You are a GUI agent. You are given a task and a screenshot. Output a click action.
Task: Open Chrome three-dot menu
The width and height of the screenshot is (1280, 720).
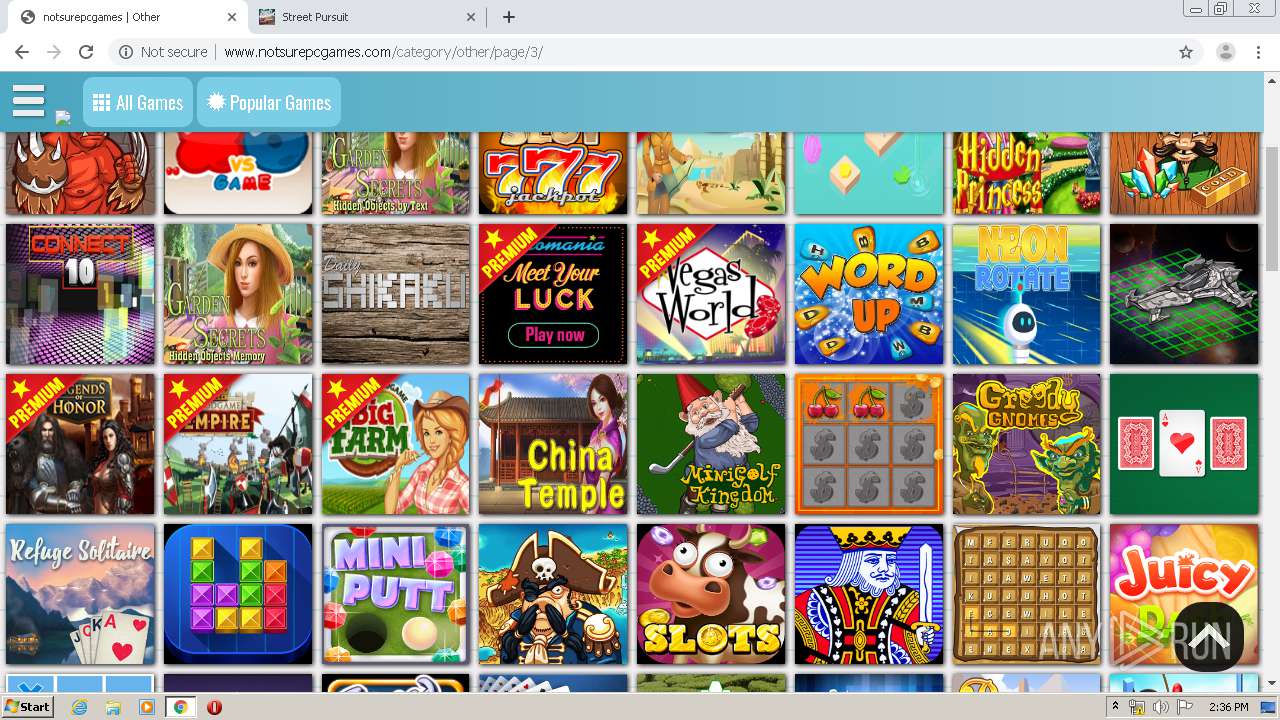click(x=1258, y=52)
